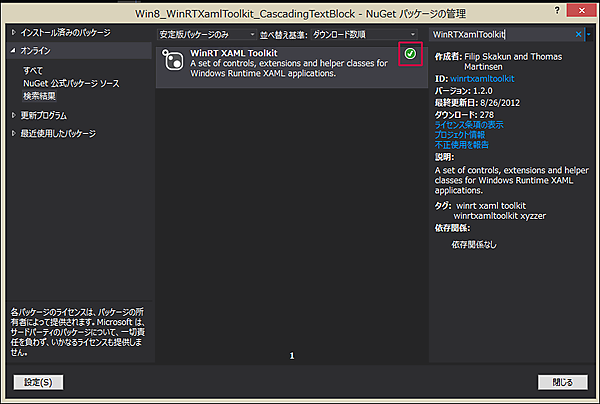Expand インストール済みのパッケージ node

[14, 33]
